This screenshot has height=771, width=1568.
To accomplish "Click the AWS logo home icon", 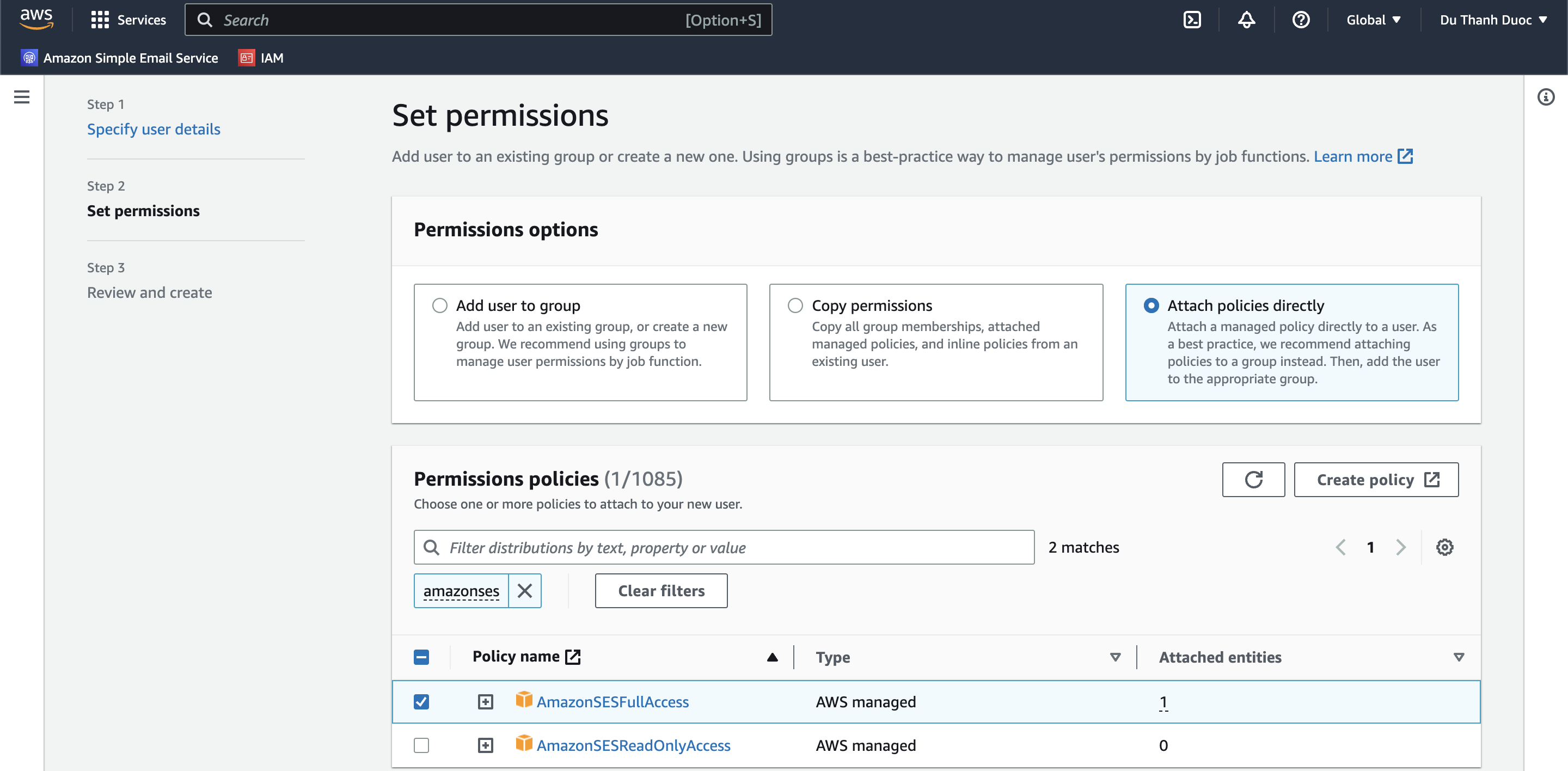I will click(36, 20).
